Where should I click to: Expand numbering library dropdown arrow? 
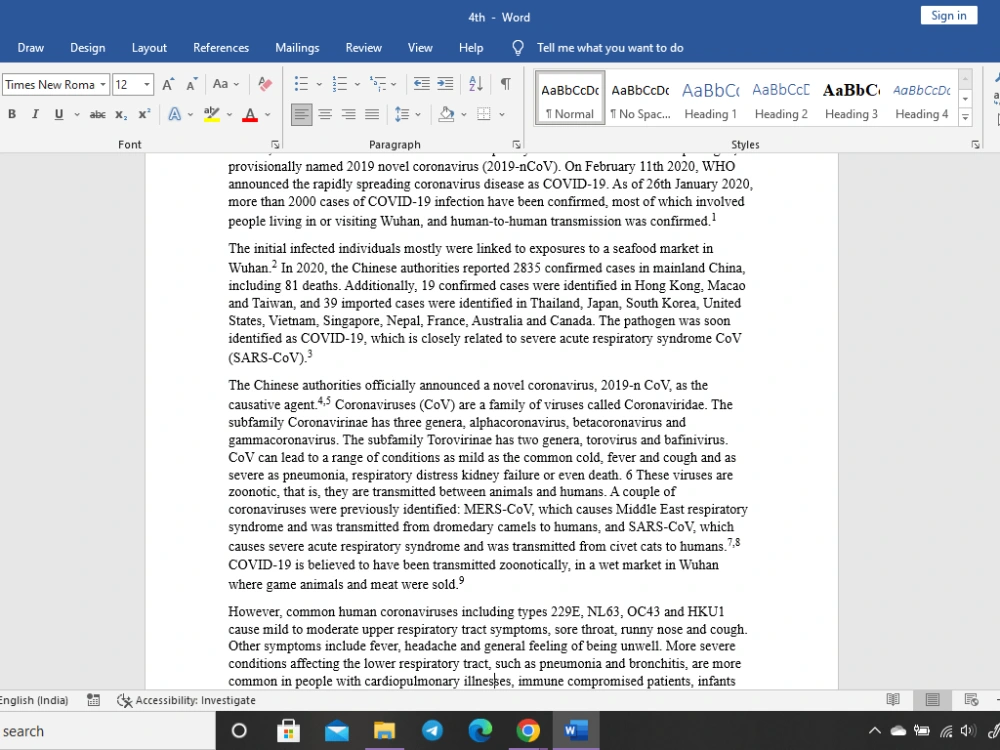[357, 84]
